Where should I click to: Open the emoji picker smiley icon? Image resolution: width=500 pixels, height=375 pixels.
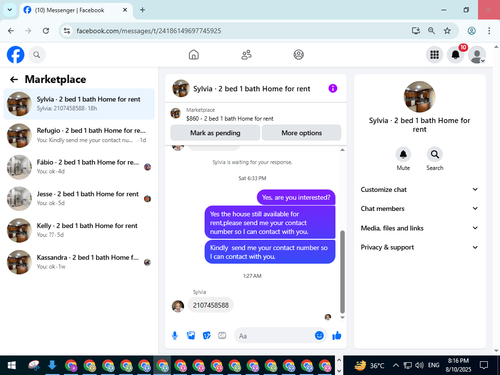319,335
